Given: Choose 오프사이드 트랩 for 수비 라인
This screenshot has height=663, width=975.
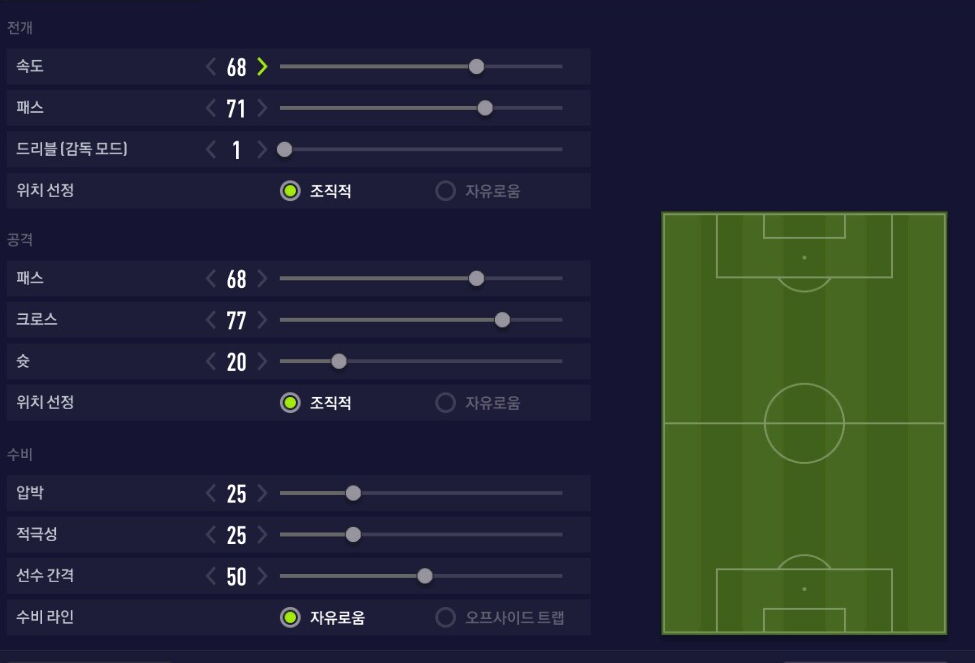Looking at the screenshot, I should (x=446, y=618).
